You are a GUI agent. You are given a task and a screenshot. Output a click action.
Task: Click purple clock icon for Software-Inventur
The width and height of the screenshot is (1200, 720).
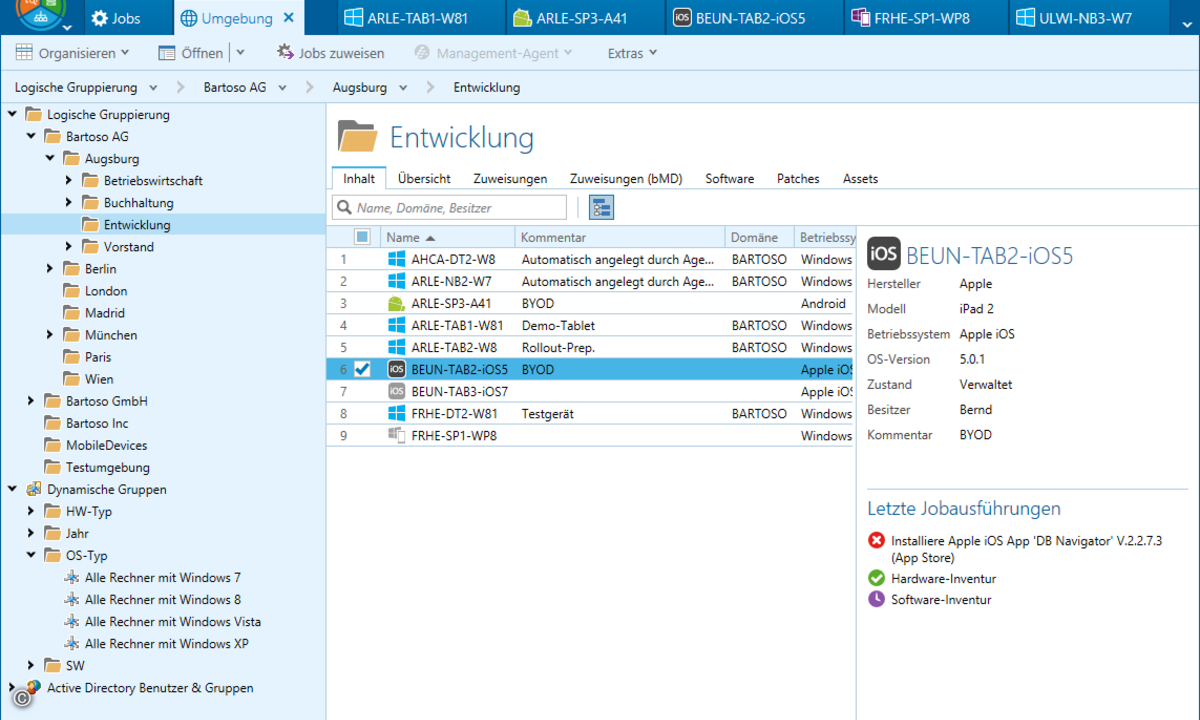[x=876, y=599]
